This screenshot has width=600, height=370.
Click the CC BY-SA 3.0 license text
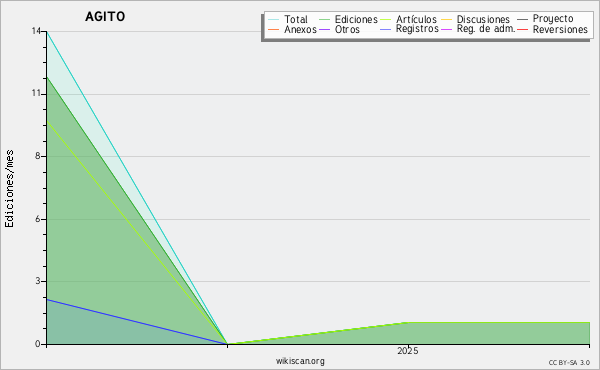click(x=569, y=362)
